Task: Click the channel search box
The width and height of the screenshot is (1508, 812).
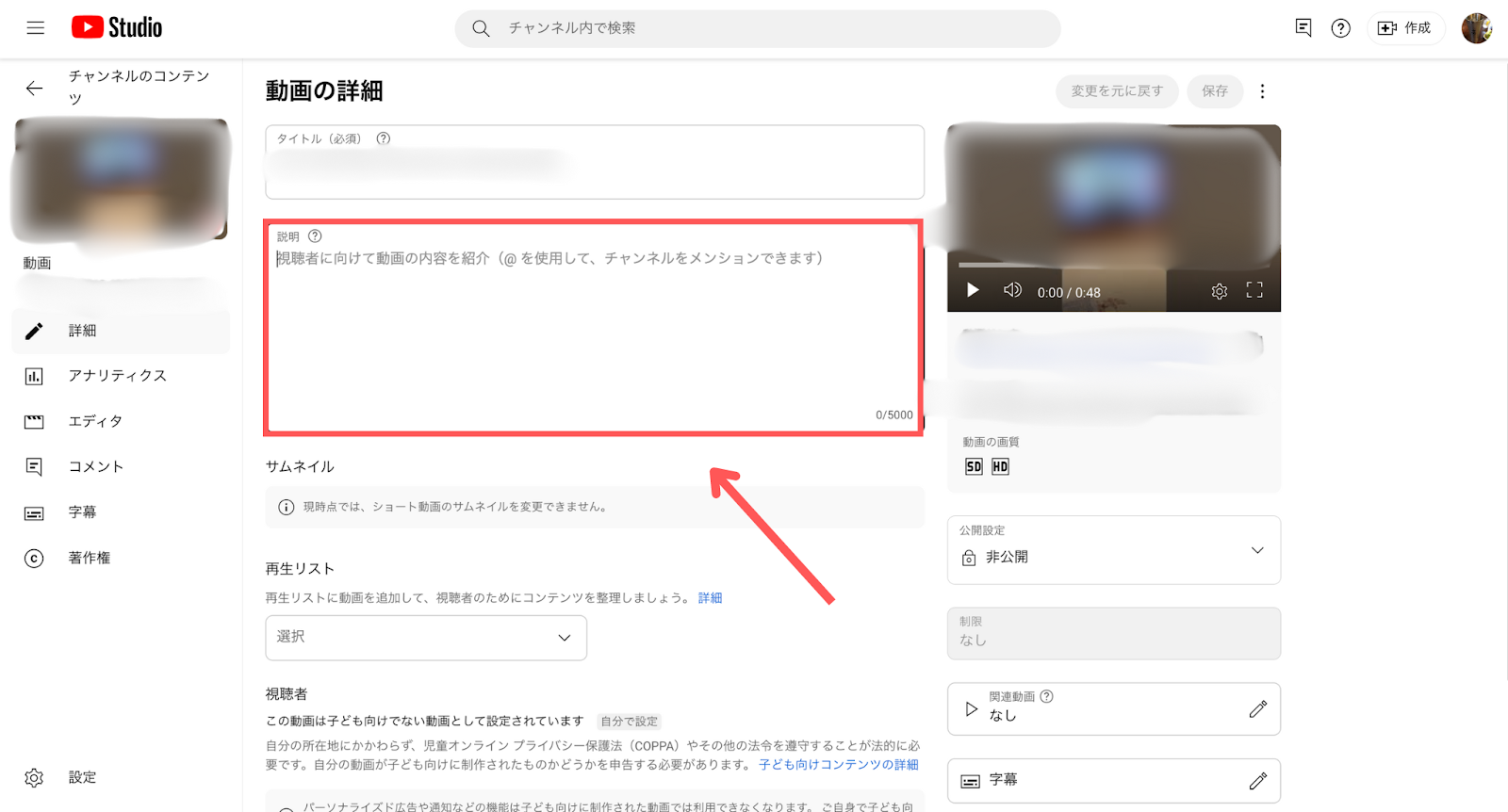Action: (758, 28)
